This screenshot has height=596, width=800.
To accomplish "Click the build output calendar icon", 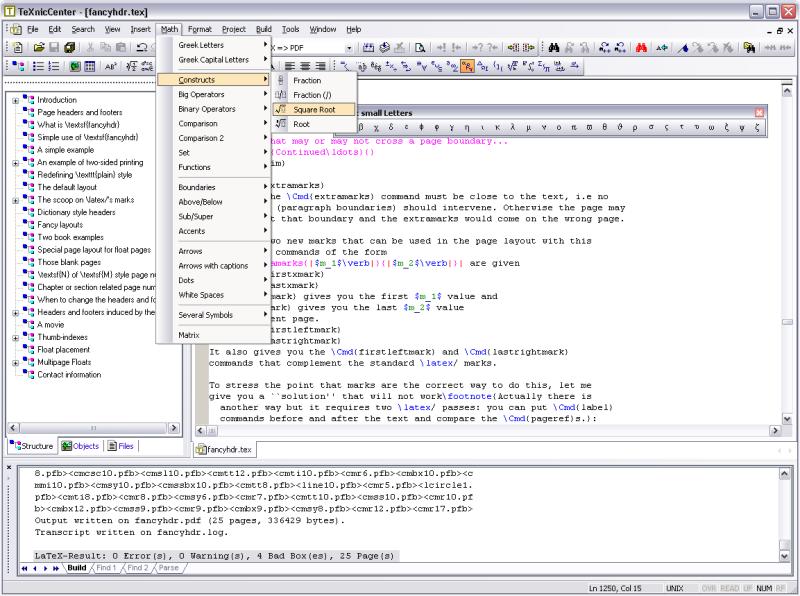I will coord(368,47).
